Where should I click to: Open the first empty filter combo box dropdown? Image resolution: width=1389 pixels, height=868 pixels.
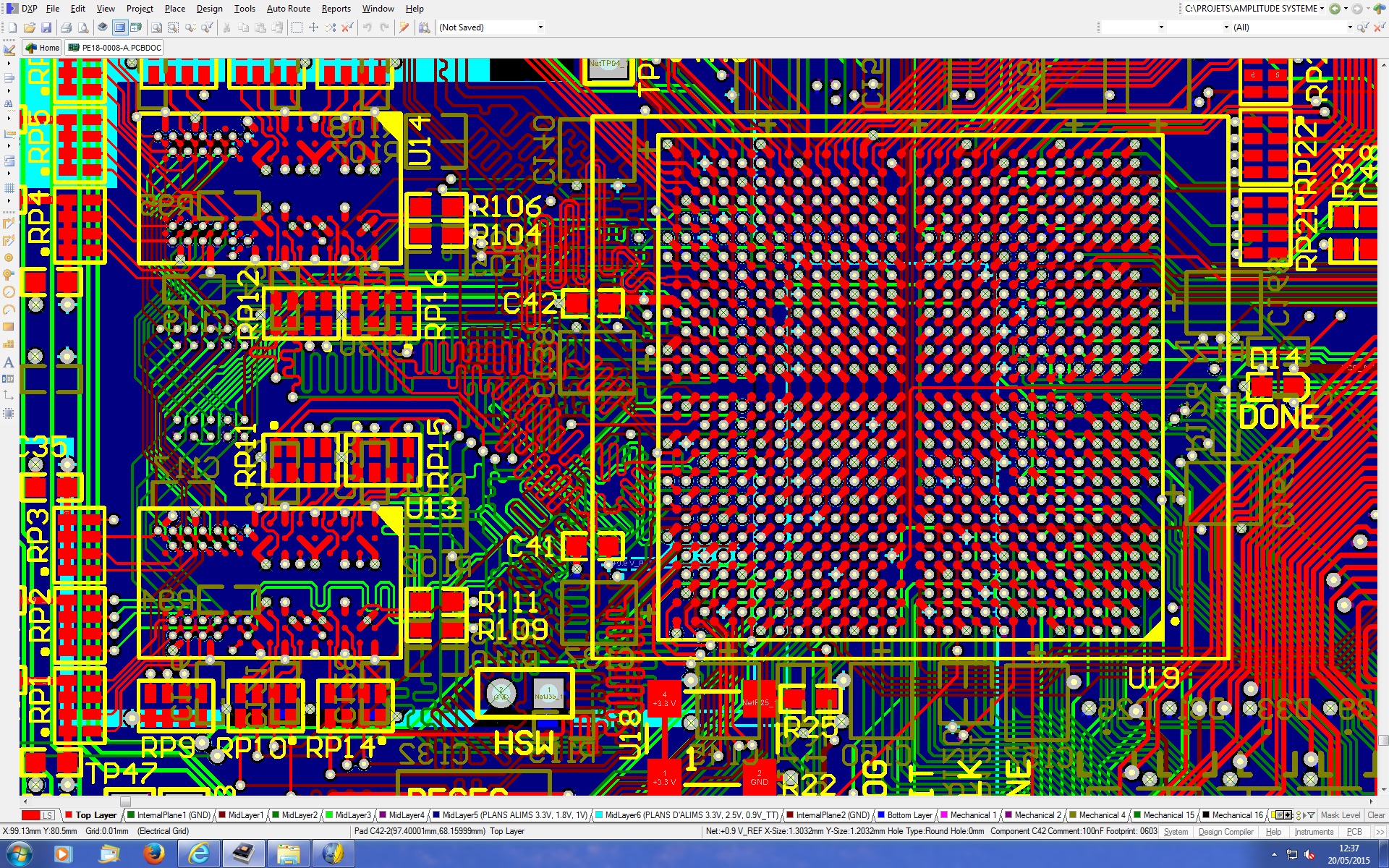(x=1161, y=27)
